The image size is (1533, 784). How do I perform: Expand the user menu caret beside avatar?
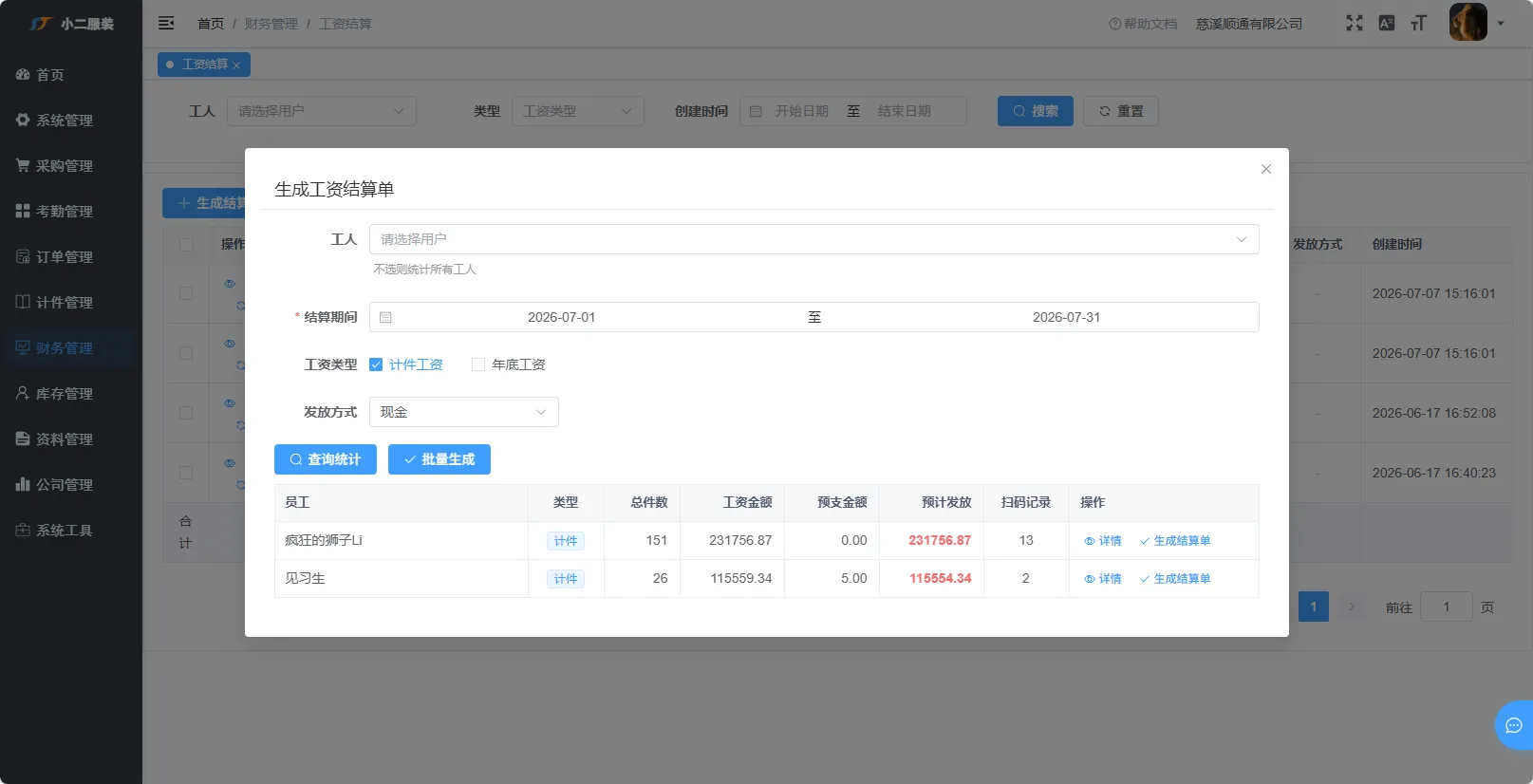coord(1501,24)
